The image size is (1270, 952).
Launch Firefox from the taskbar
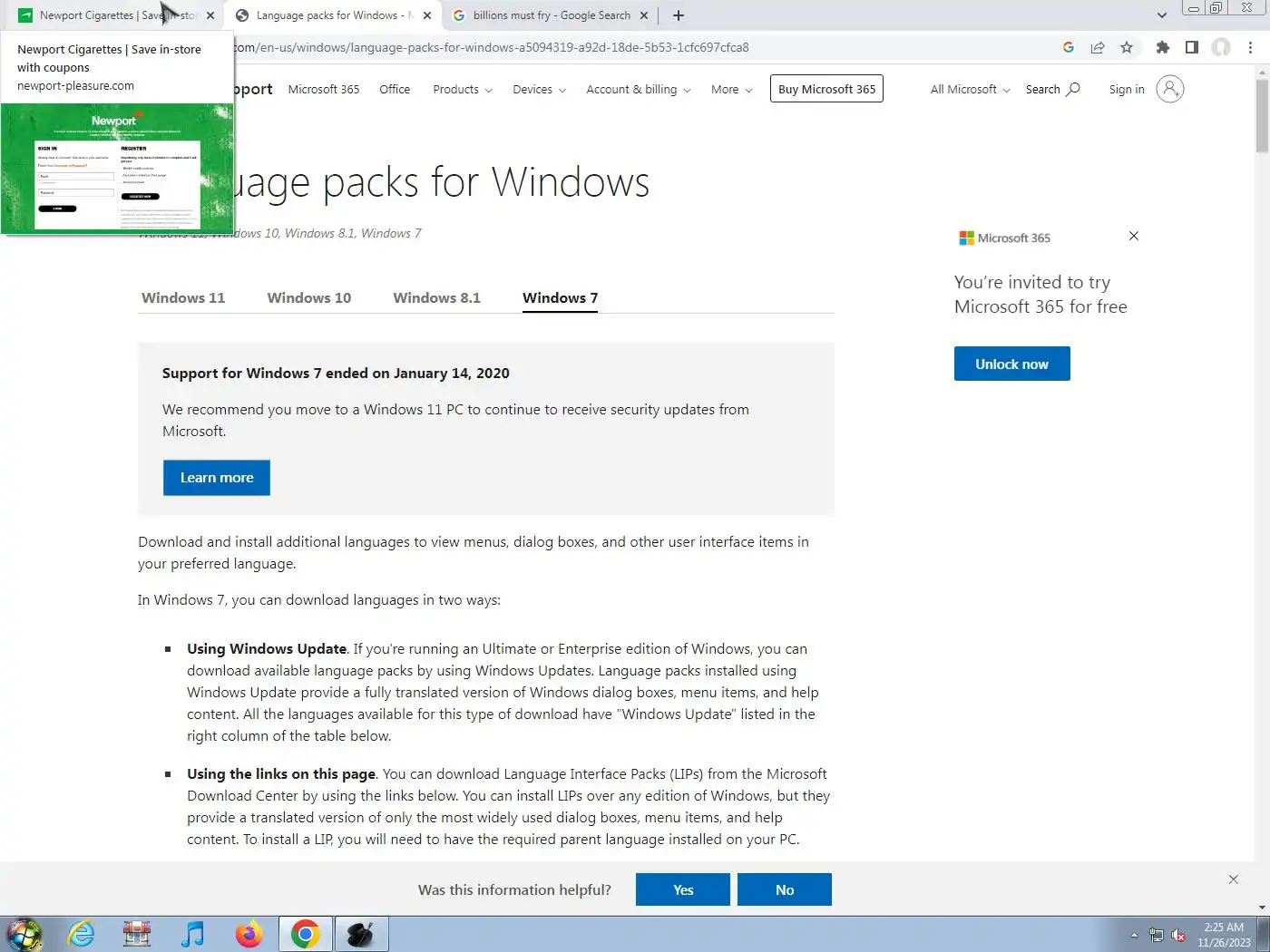(249, 934)
